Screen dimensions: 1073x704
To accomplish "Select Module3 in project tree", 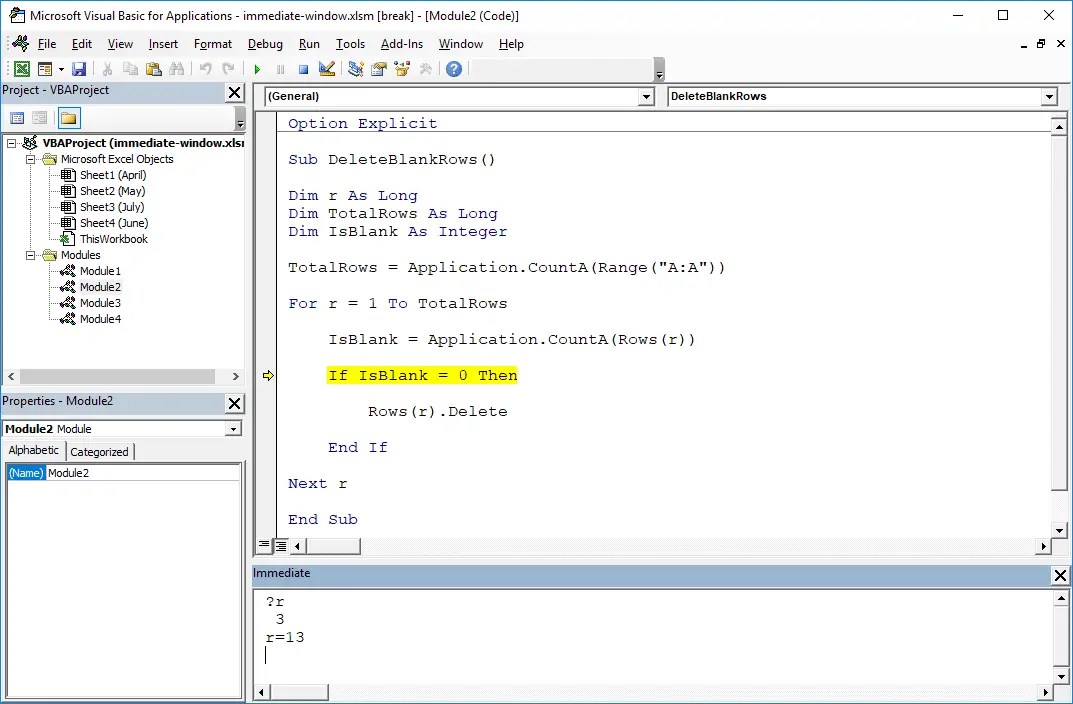I will tap(100, 303).
